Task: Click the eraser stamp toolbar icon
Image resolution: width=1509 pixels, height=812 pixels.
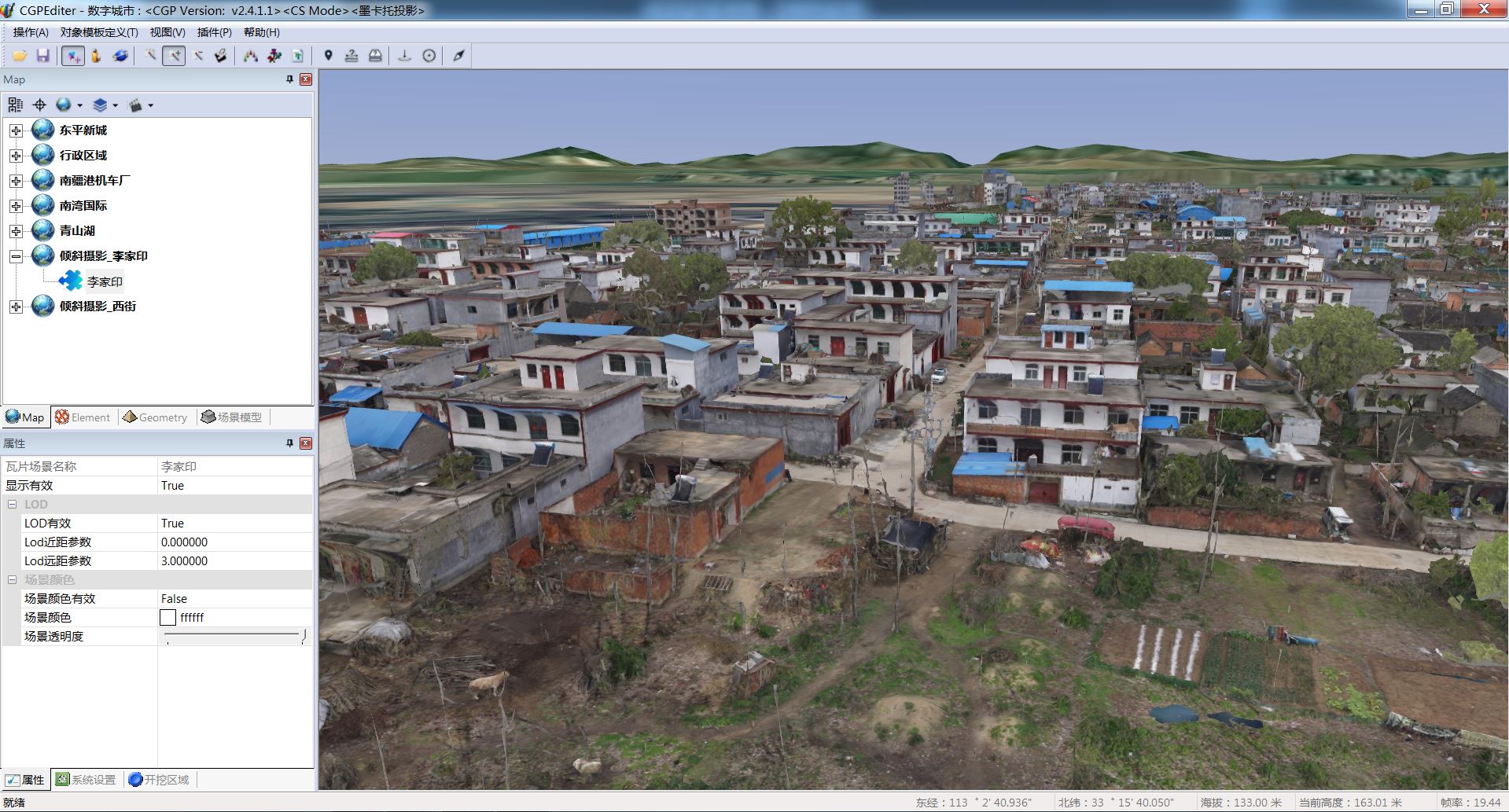Action: tap(221, 56)
